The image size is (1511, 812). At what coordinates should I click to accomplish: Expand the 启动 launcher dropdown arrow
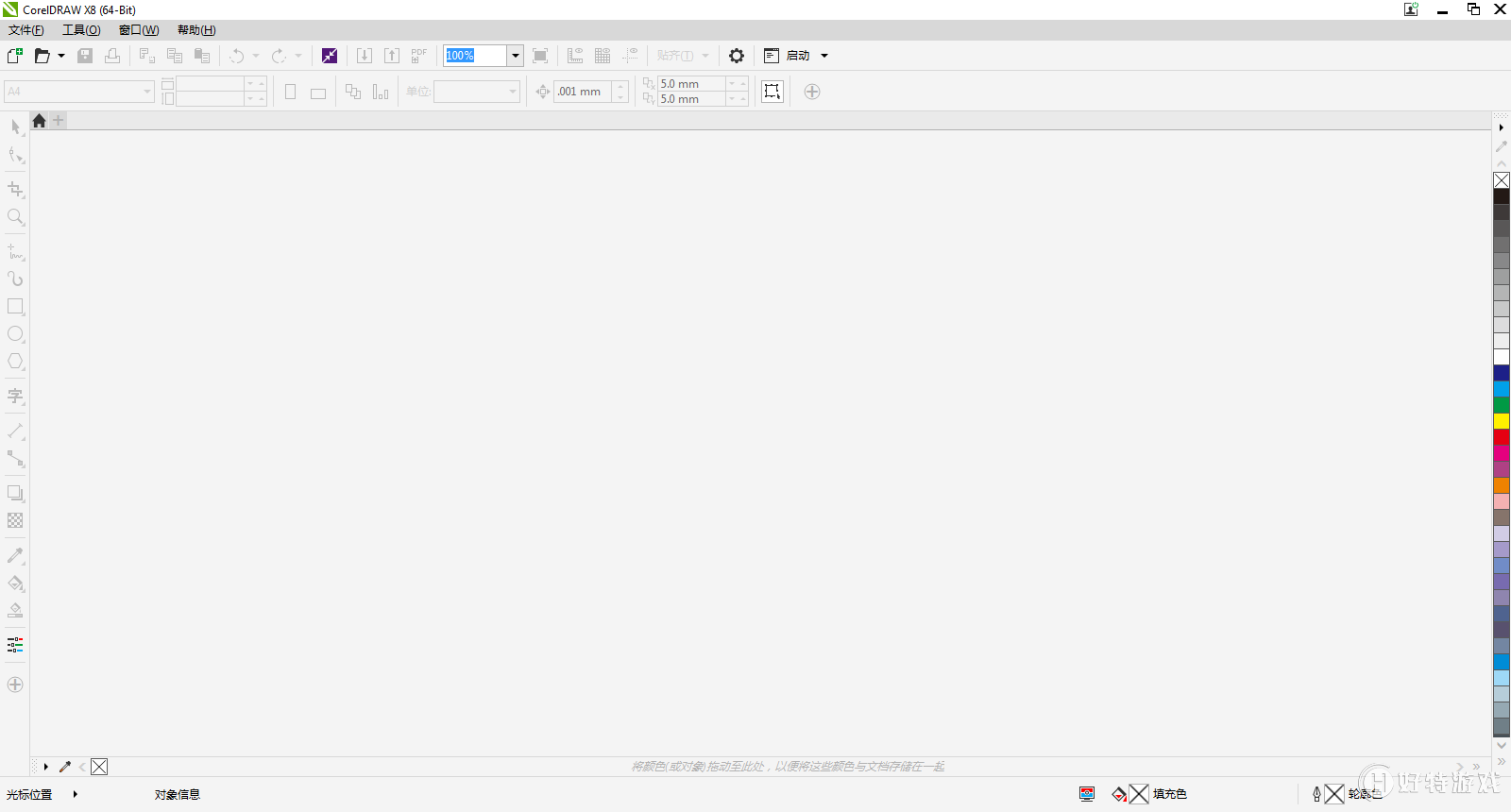pyautogui.click(x=824, y=56)
